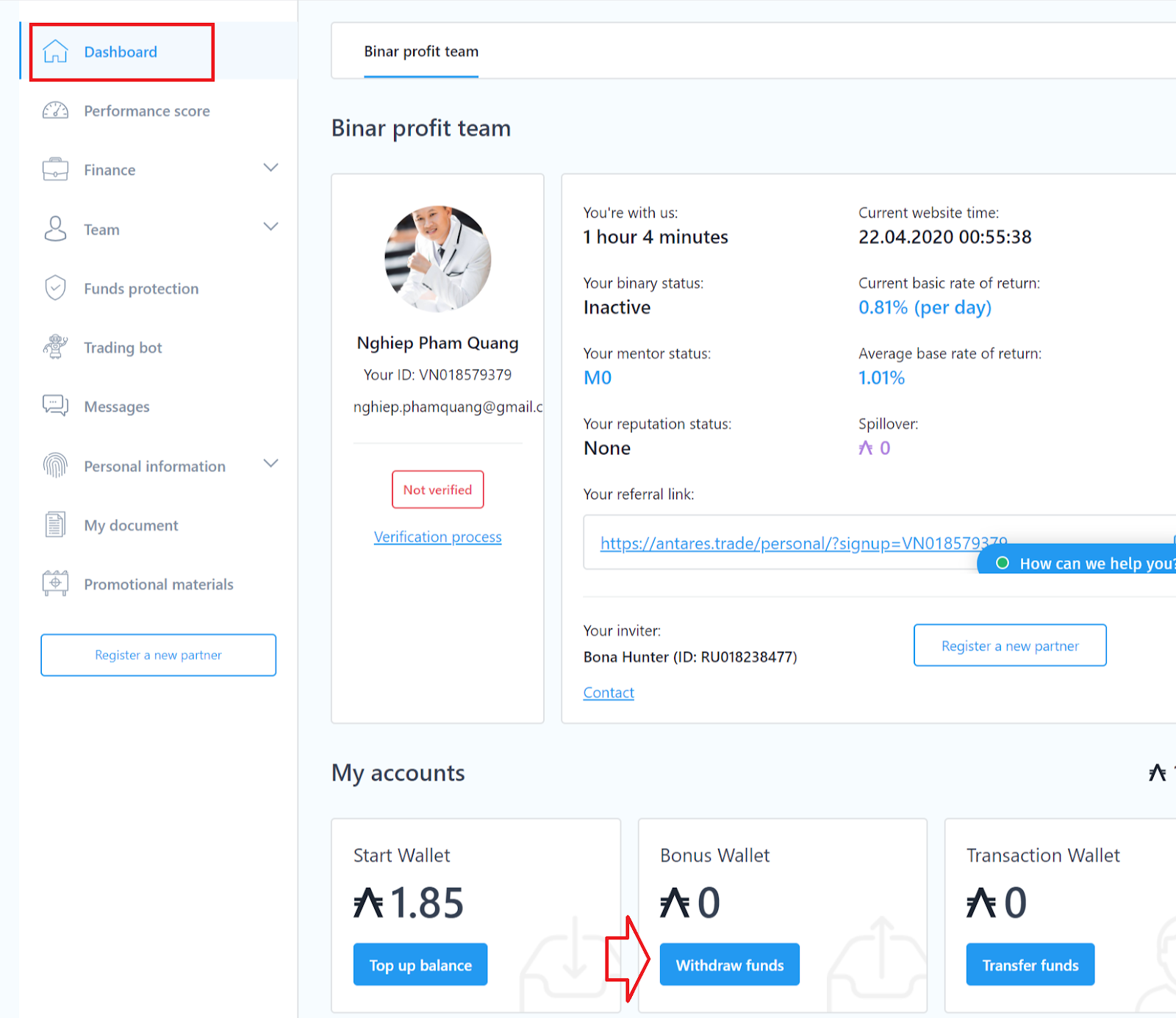
Task: Select the Binar profit team tab
Action: (x=421, y=51)
